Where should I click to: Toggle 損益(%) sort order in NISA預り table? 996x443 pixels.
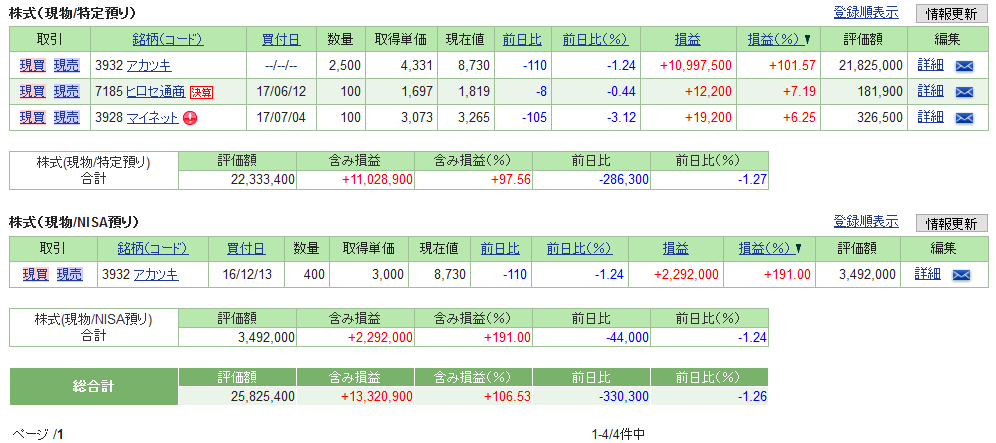pyautogui.click(x=770, y=249)
